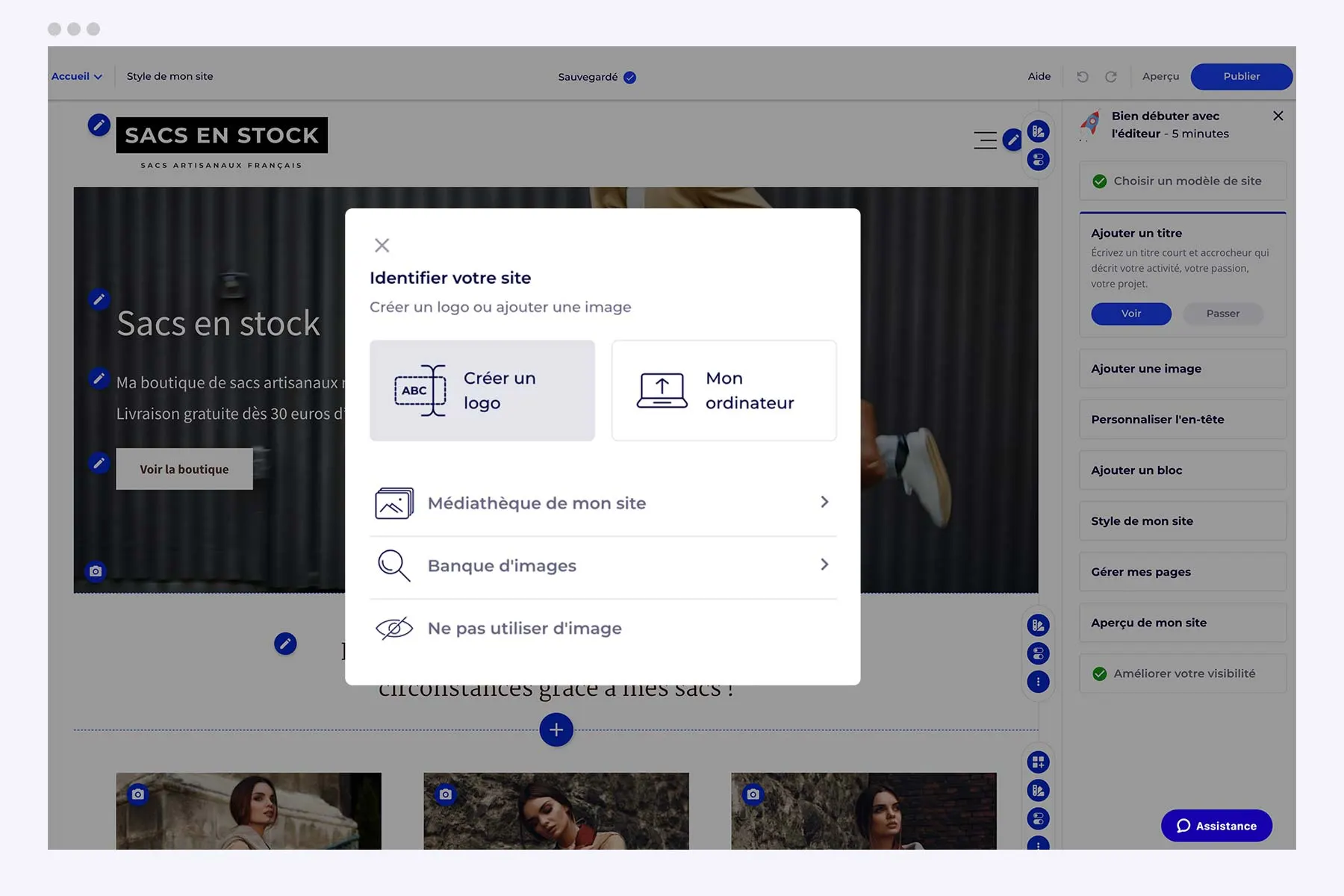The width and height of the screenshot is (1344, 896).
Task: Replace the first gallery photo via camera icon
Action: click(138, 794)
